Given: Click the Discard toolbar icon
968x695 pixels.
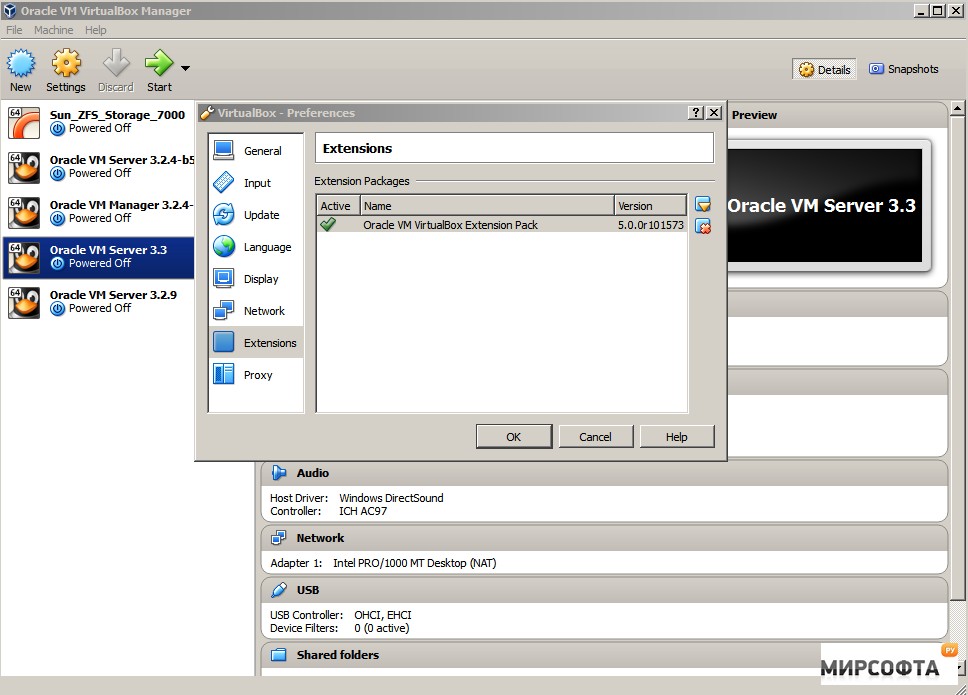Looking at the screenshot, I should 116,63.
